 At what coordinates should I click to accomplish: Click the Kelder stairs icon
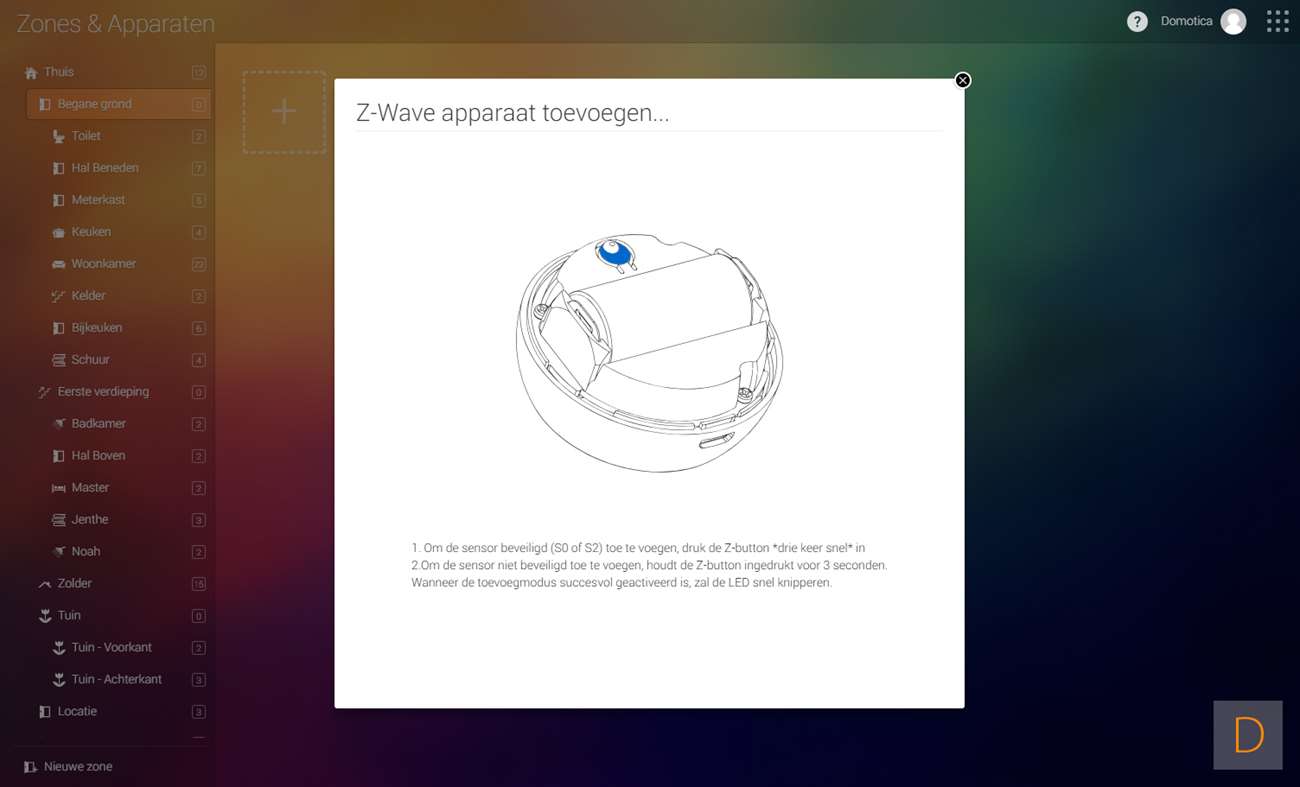[x=58, y=296]
